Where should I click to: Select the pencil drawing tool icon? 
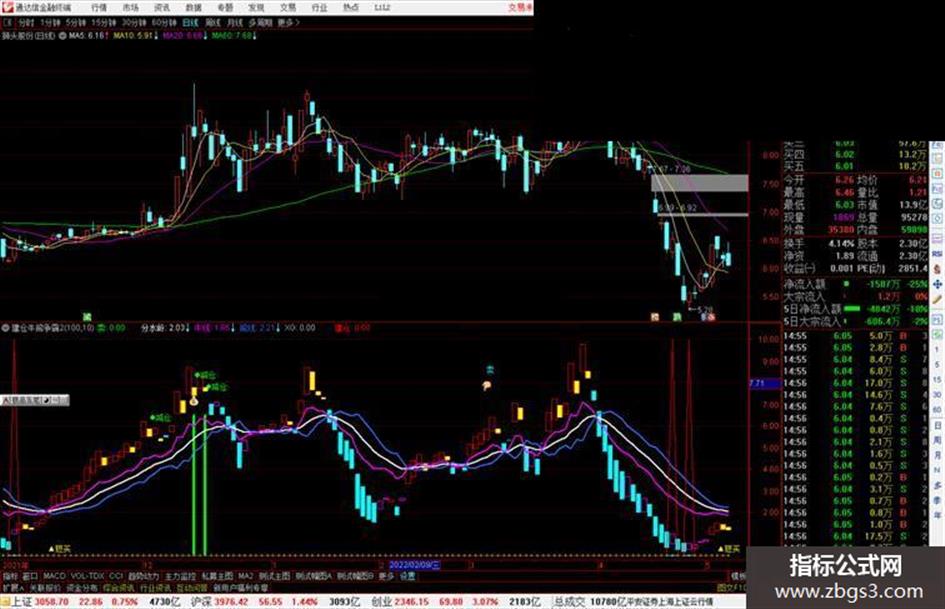[937, 299]
